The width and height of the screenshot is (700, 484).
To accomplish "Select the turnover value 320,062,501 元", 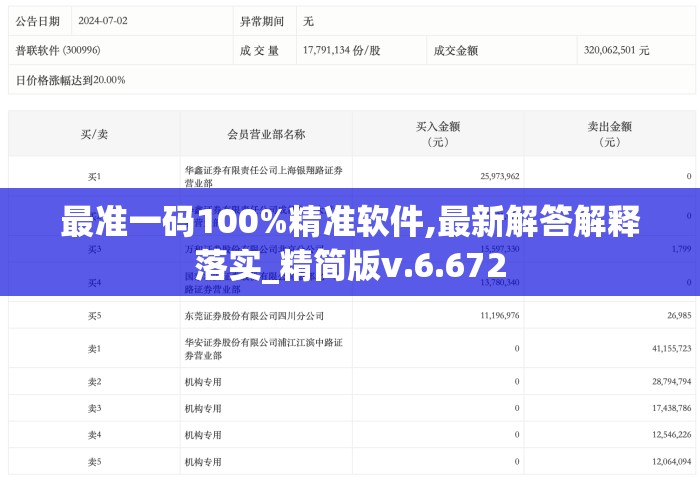I will pos(617,50).
